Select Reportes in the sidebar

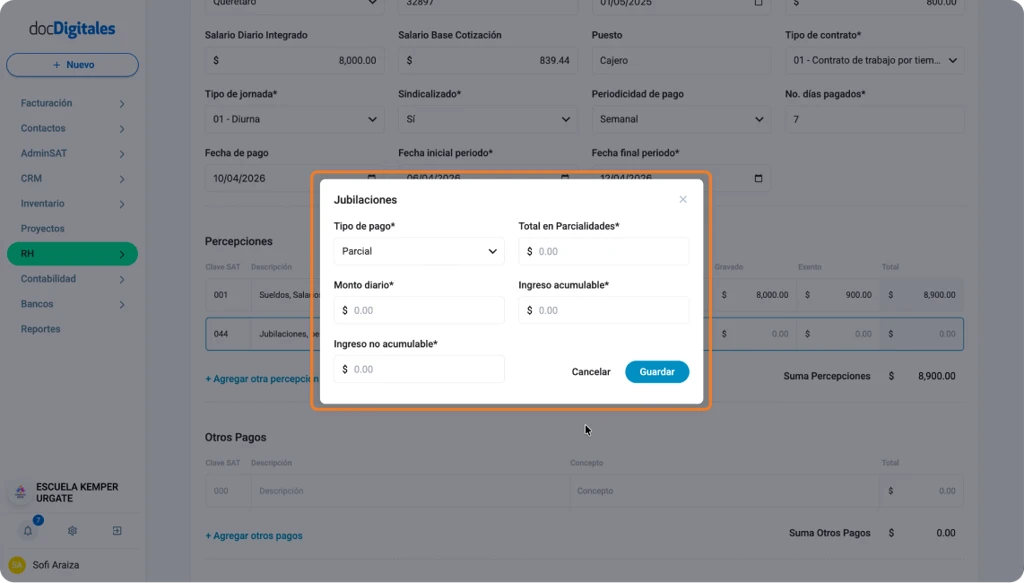[40, 329]
